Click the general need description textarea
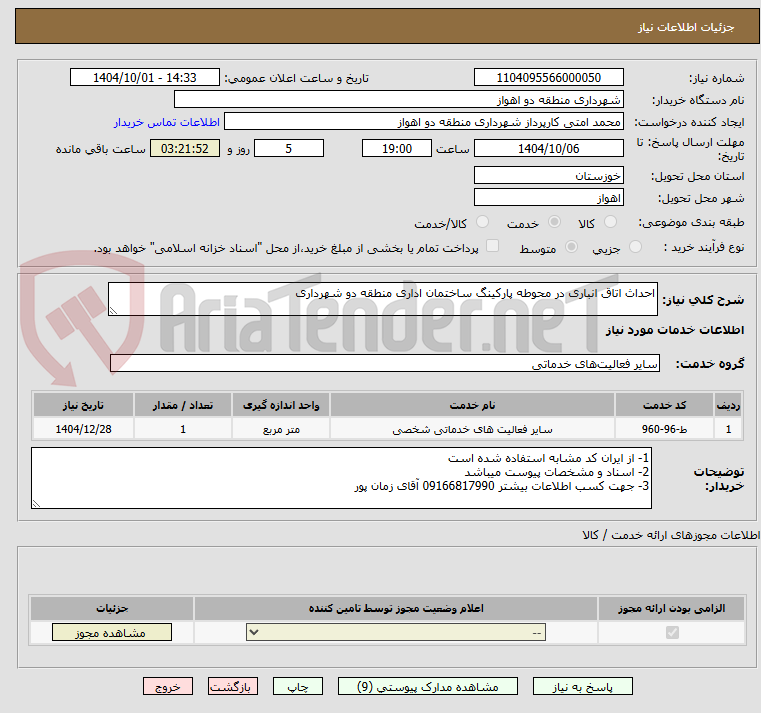The width and height of the screenshot is (761, 713). pyautogui.click(x=382, y=299)
